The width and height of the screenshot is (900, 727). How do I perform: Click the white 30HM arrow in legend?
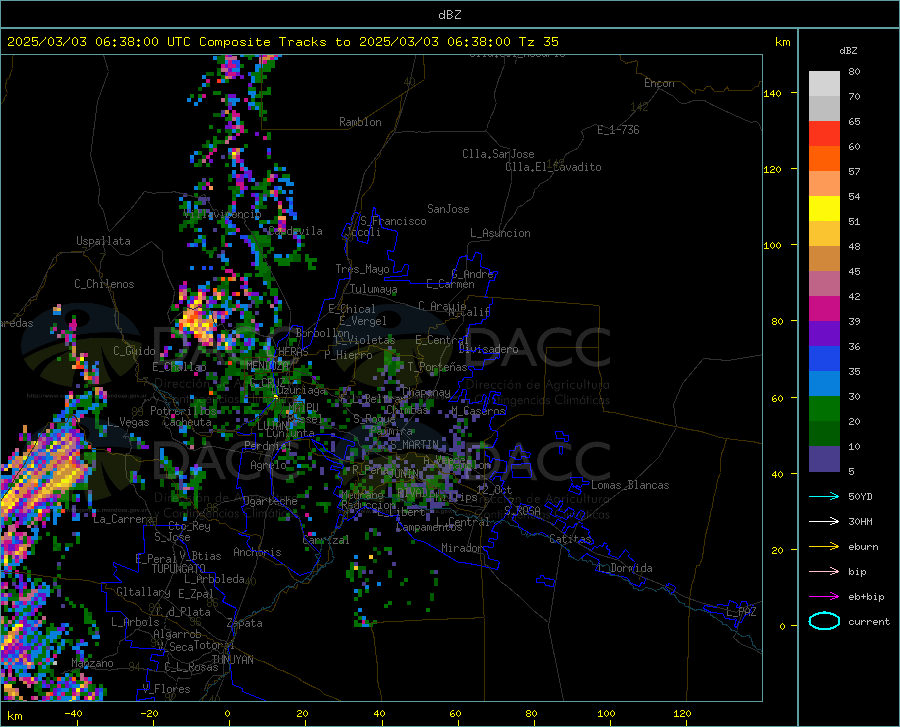tap(824, 522)
